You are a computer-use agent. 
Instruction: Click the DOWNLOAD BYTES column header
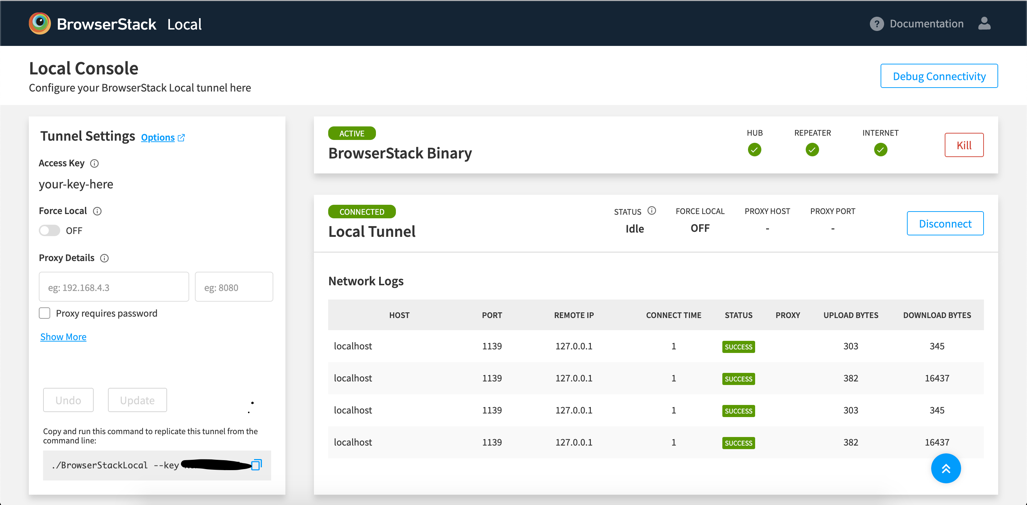pyautogui.click(x=937, y=315)
